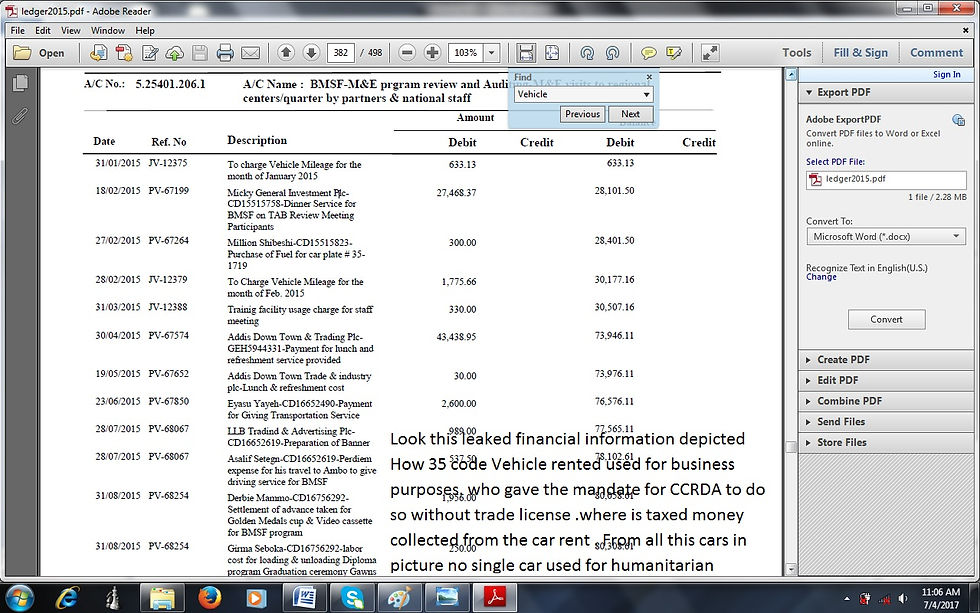Click the zoom percentage field 103%
This screenshot has width=980, height=613.
466,53
